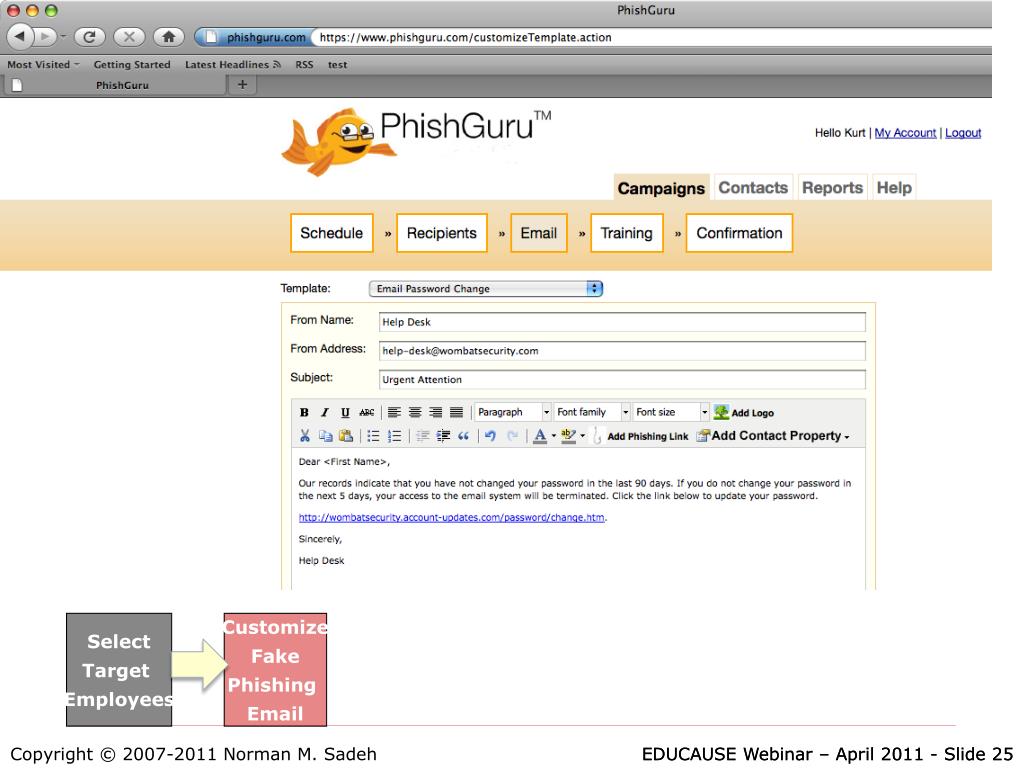Image resolution: width=1024 pixels, height=768 pixels.
Task: Go to the browser Home page icon
Action: [168, 37]
